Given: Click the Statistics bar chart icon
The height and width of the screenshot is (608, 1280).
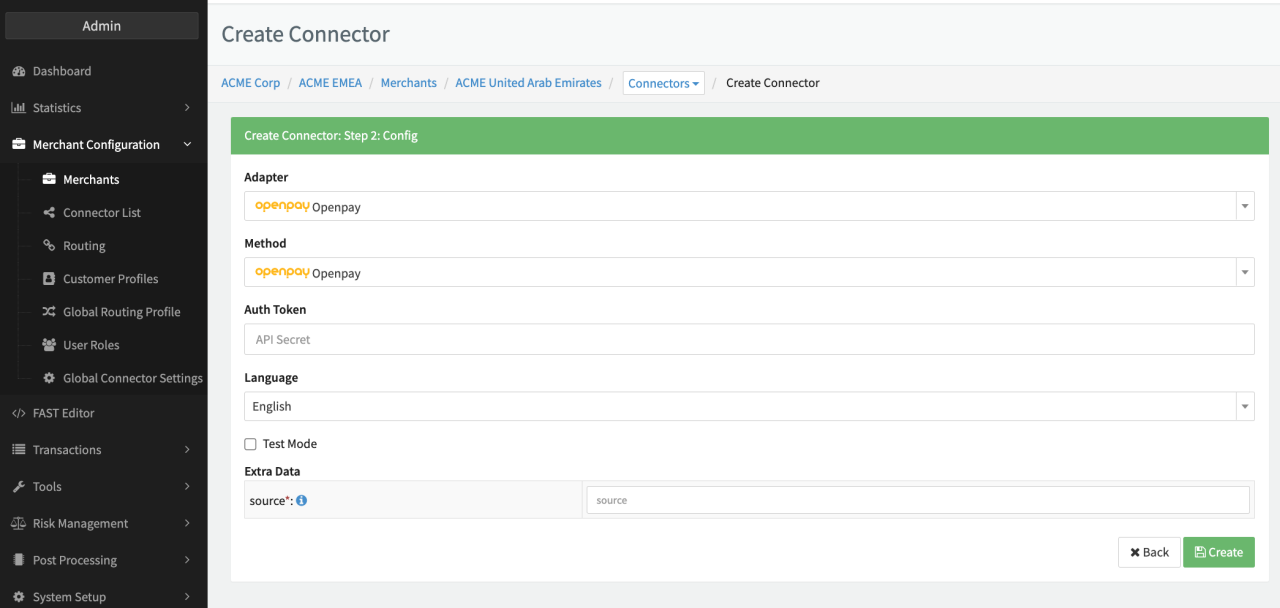Looking at the screenshot, I should pyautogui.click(x=18, y=108).
